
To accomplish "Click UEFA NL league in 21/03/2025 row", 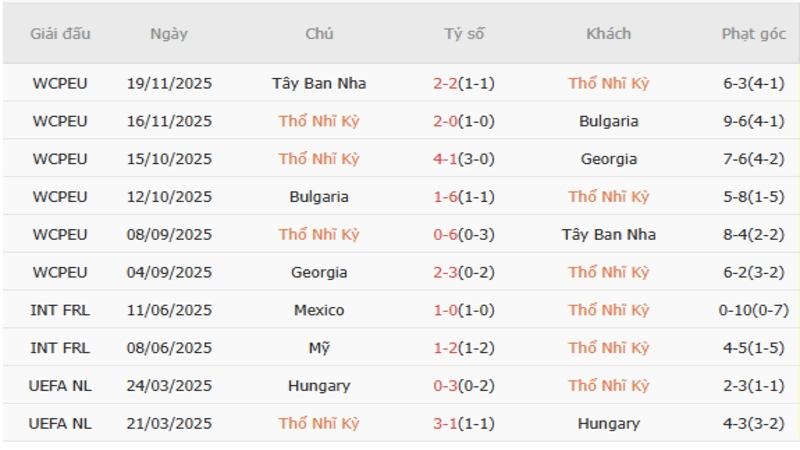I will (x=60, y=423).
